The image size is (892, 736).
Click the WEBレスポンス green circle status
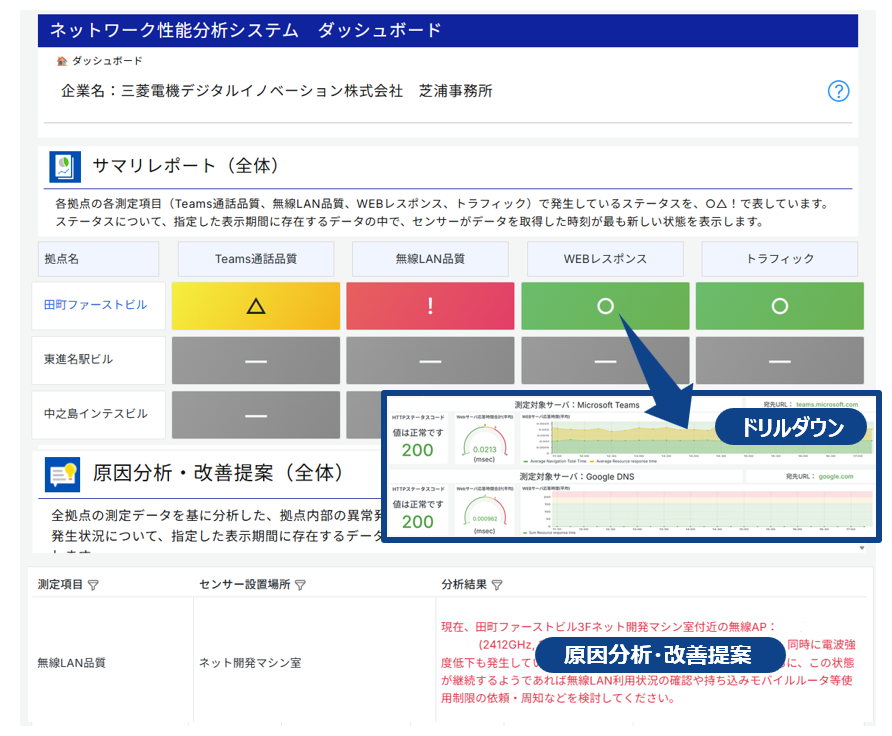(605, 306)
